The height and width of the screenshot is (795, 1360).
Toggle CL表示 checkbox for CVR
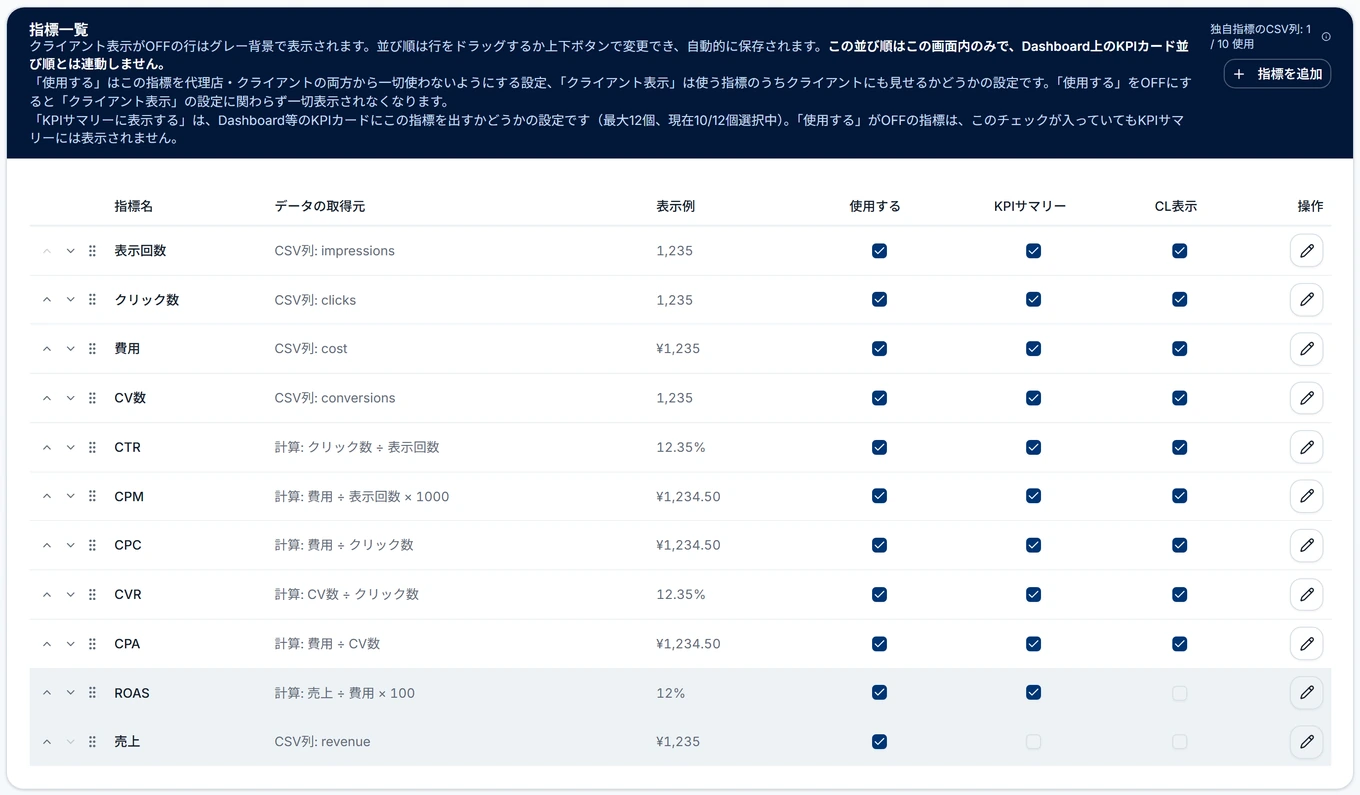pos(1179,594)
